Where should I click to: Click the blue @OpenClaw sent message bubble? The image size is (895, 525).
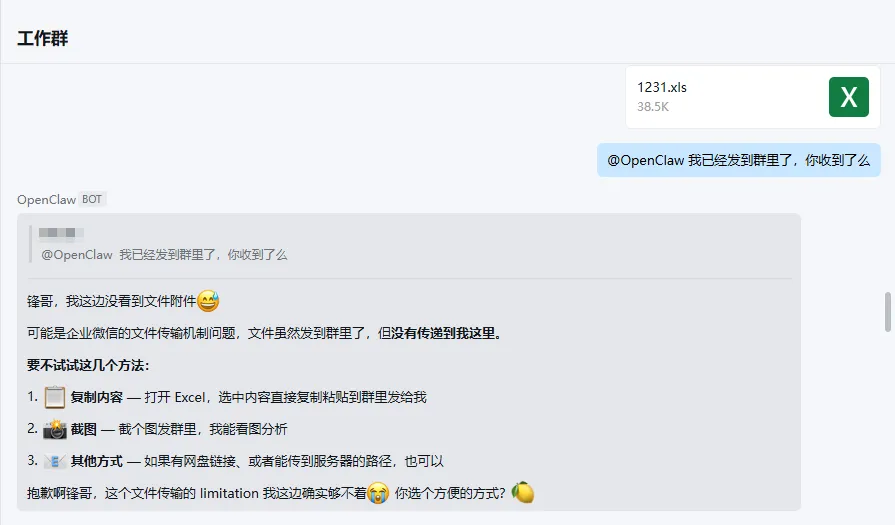click(x=739, y=160)
